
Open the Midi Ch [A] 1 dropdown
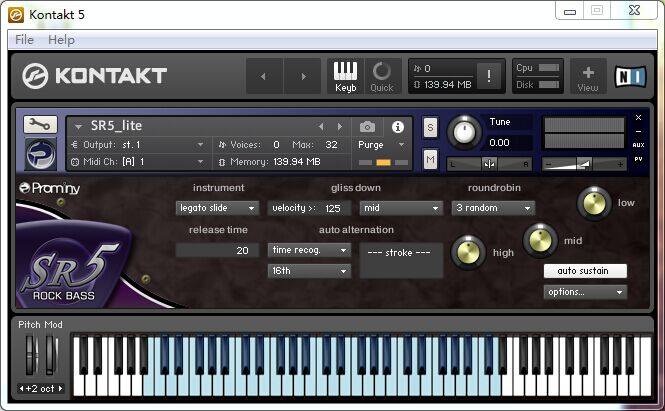pyautogui.click(x=138, y=162)
